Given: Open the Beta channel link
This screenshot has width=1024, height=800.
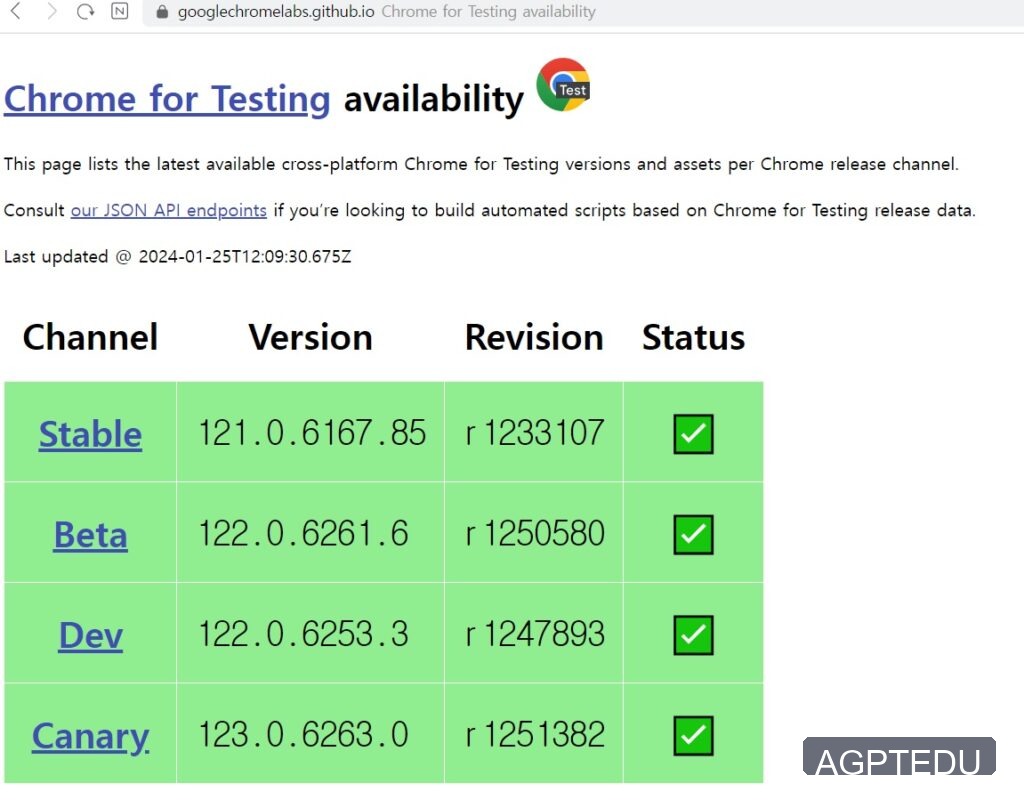Looking at the screenshot, I should click(90, 535).
